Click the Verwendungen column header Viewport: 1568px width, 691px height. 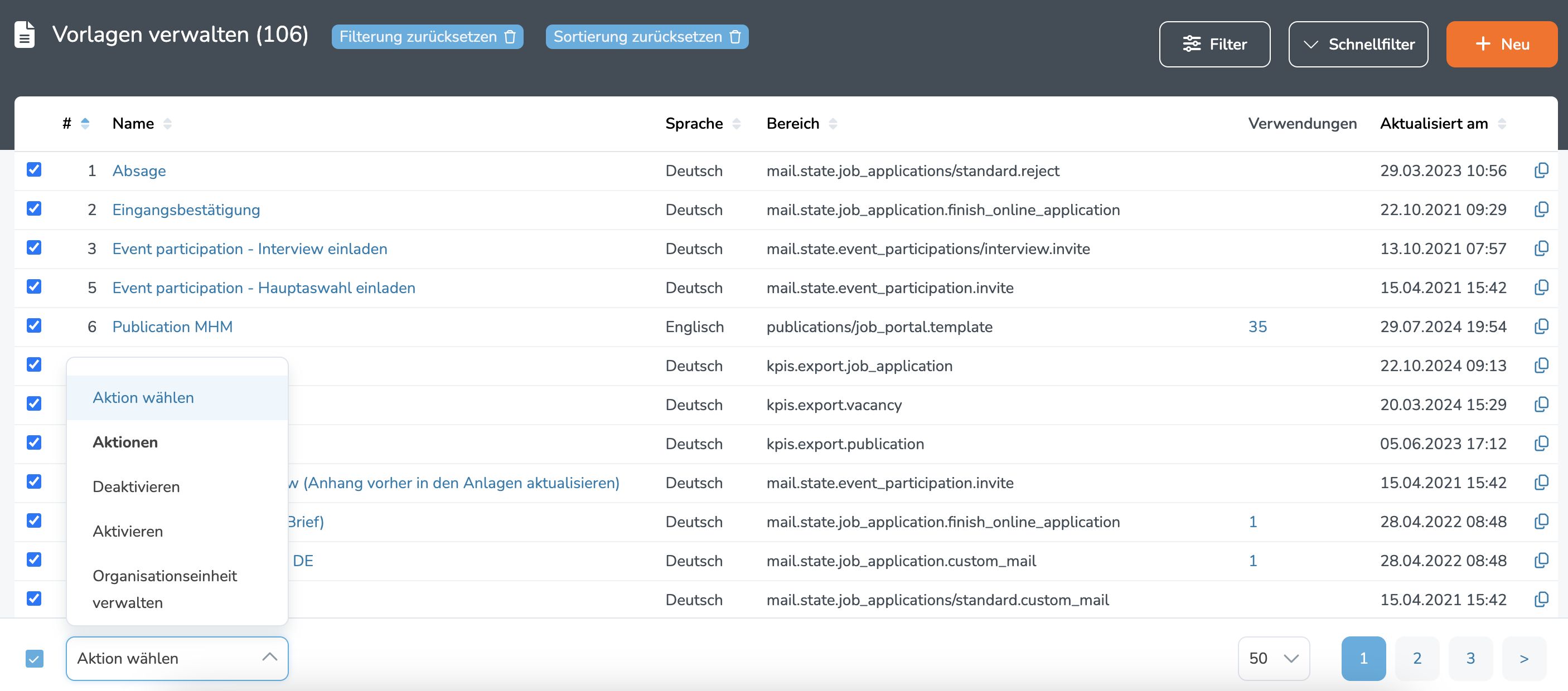coord(1302,124)
